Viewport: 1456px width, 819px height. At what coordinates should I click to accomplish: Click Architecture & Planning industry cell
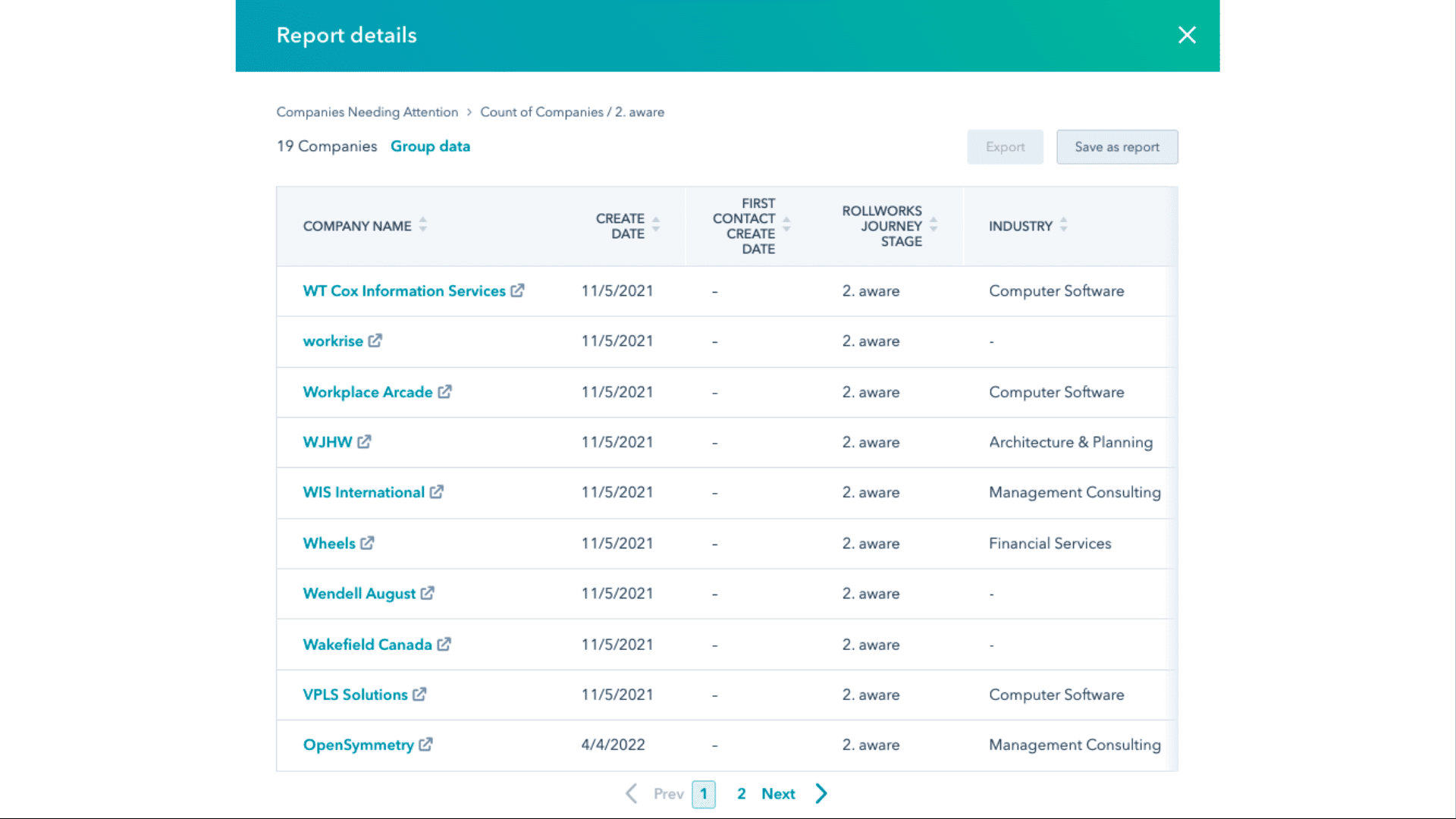click(1071, 441)
